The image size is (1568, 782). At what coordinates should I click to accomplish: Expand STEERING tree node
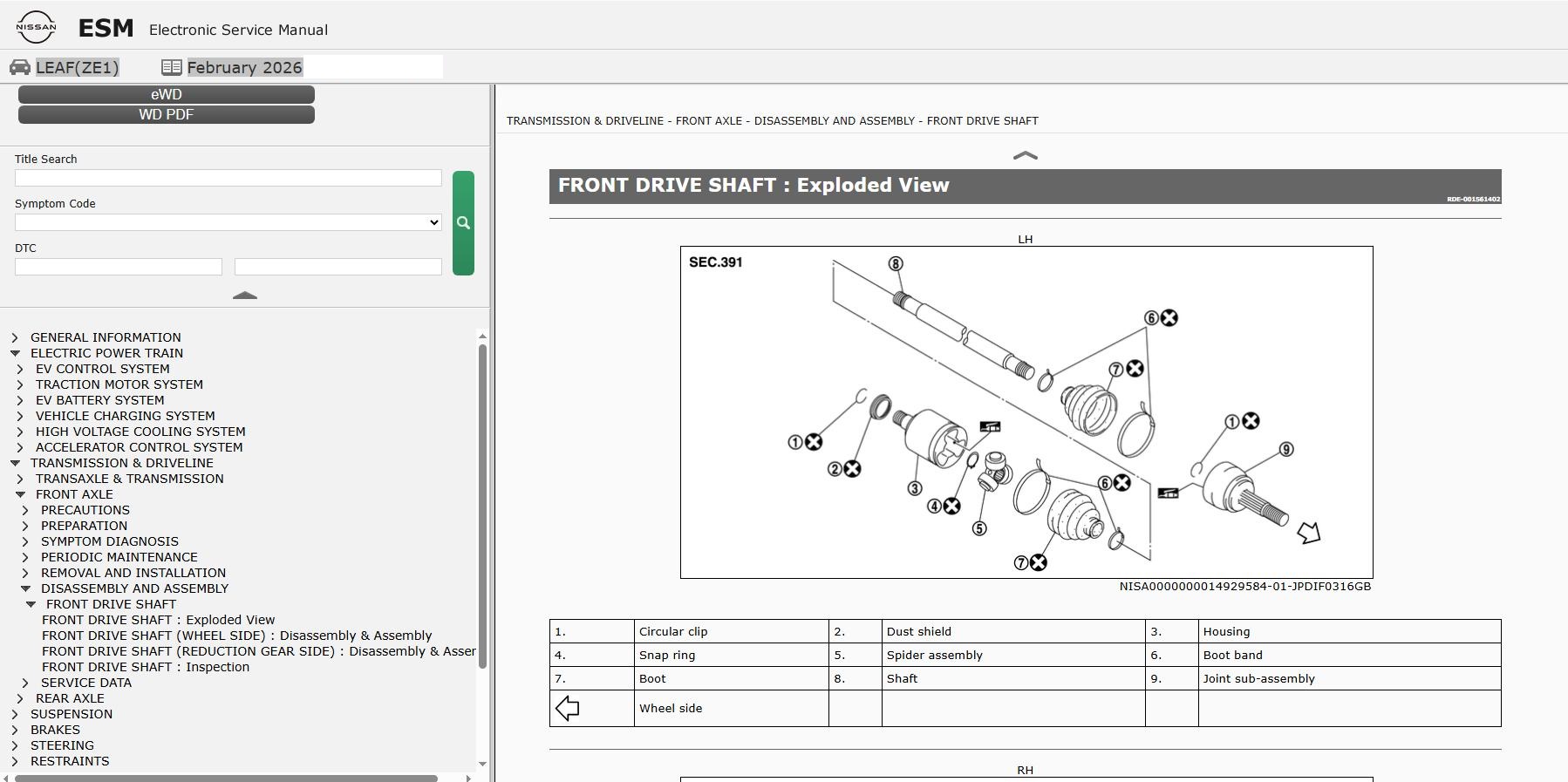pyautogui.click(x=15, y=745)
